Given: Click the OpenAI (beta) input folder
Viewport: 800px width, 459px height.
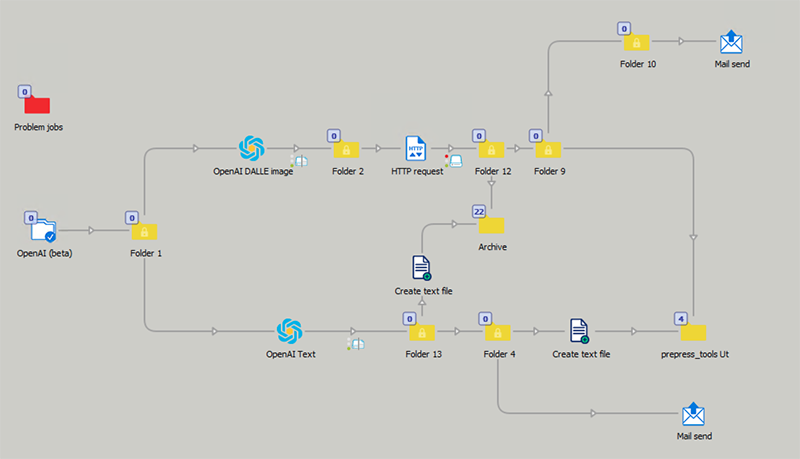Looking at the screenshot, I should [44, 231].
